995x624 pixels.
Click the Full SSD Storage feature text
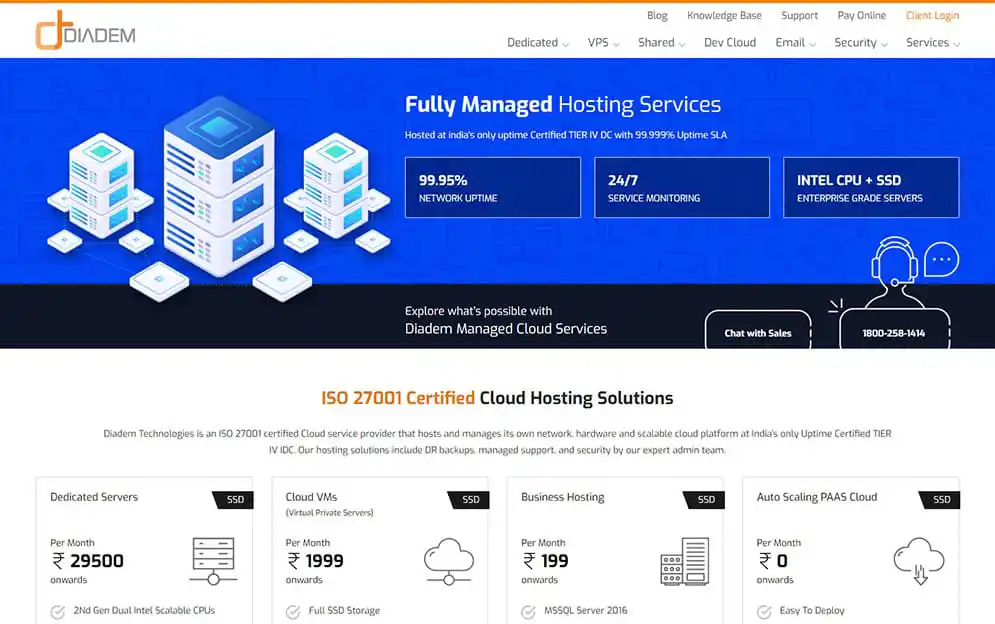pyautogui.click(x=344, y=611)
